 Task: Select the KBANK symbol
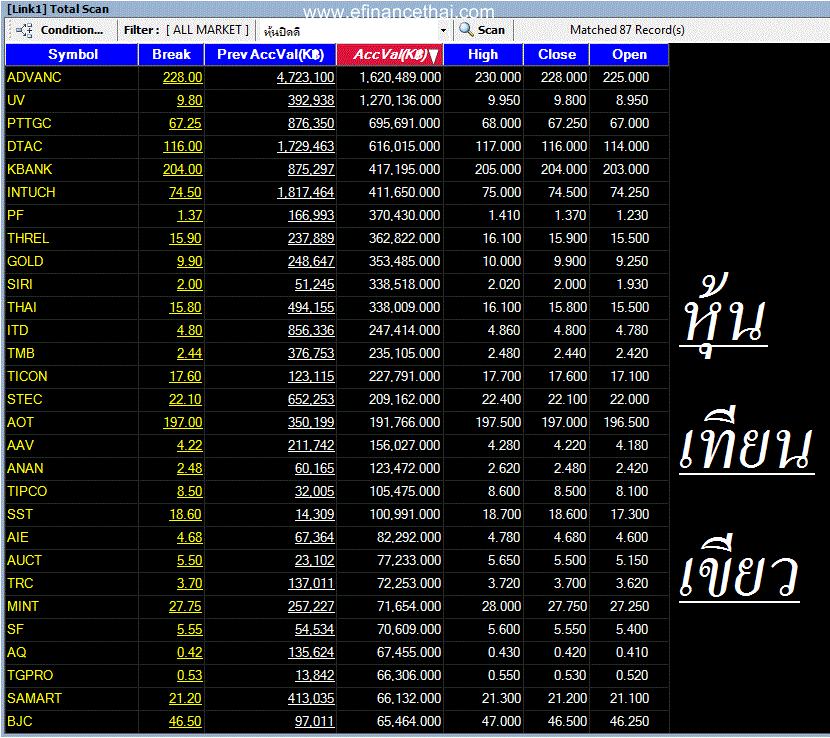coord(30,169)
